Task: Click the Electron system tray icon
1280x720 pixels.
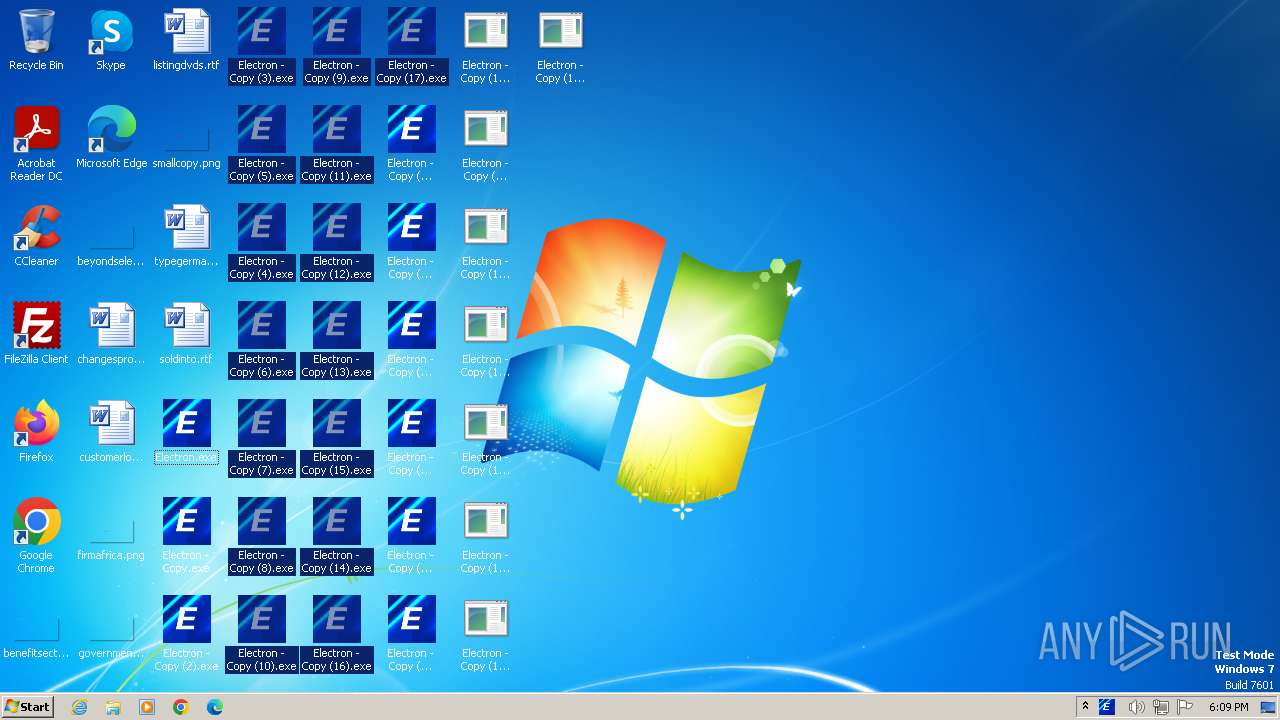Action: click(1107, 707)
